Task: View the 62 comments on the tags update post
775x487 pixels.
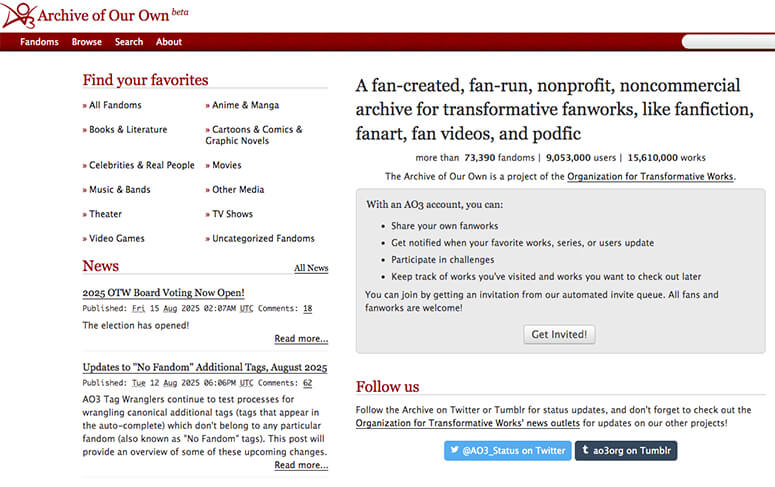Action: pos(307,383)
